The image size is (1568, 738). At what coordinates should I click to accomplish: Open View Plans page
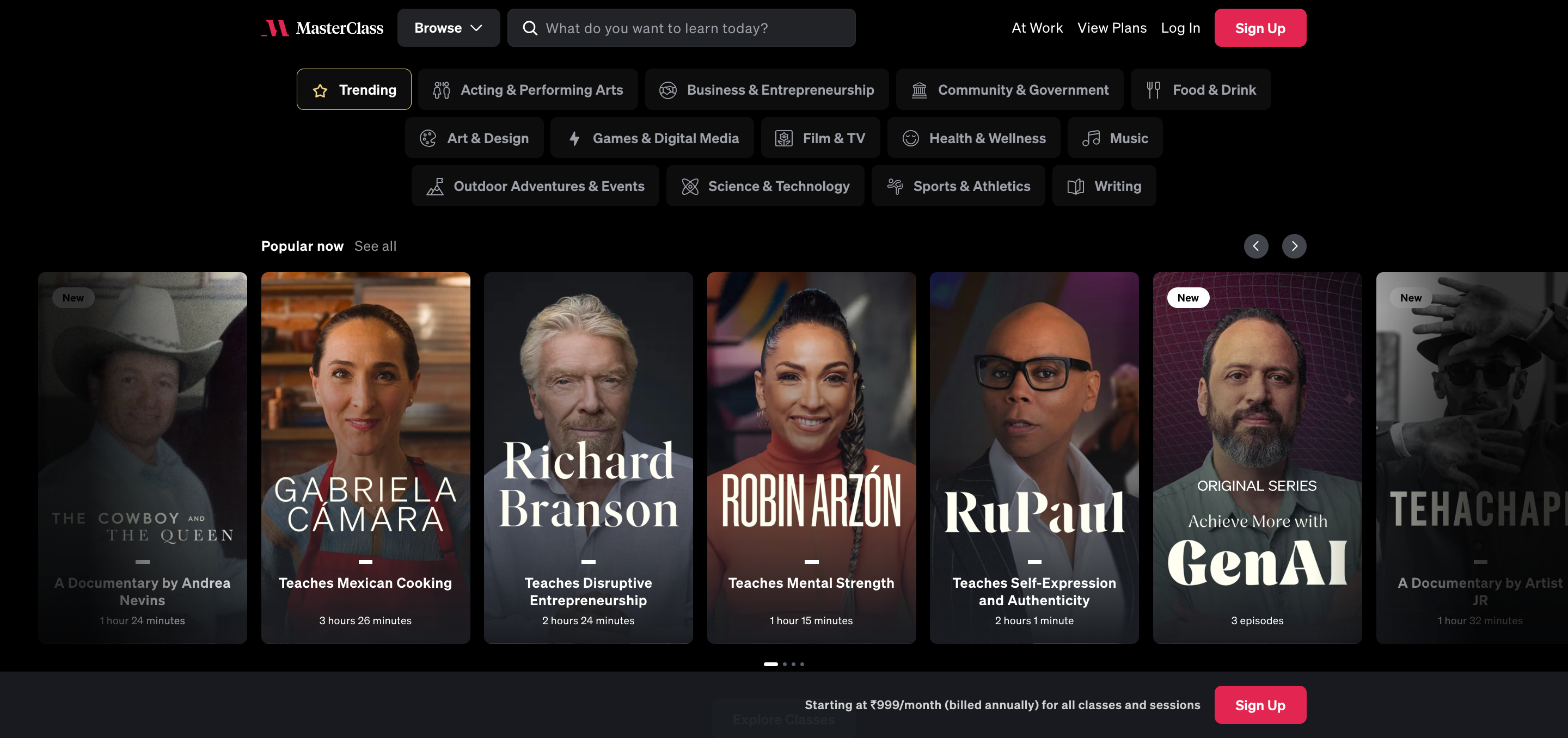(x=1111, y=28)
